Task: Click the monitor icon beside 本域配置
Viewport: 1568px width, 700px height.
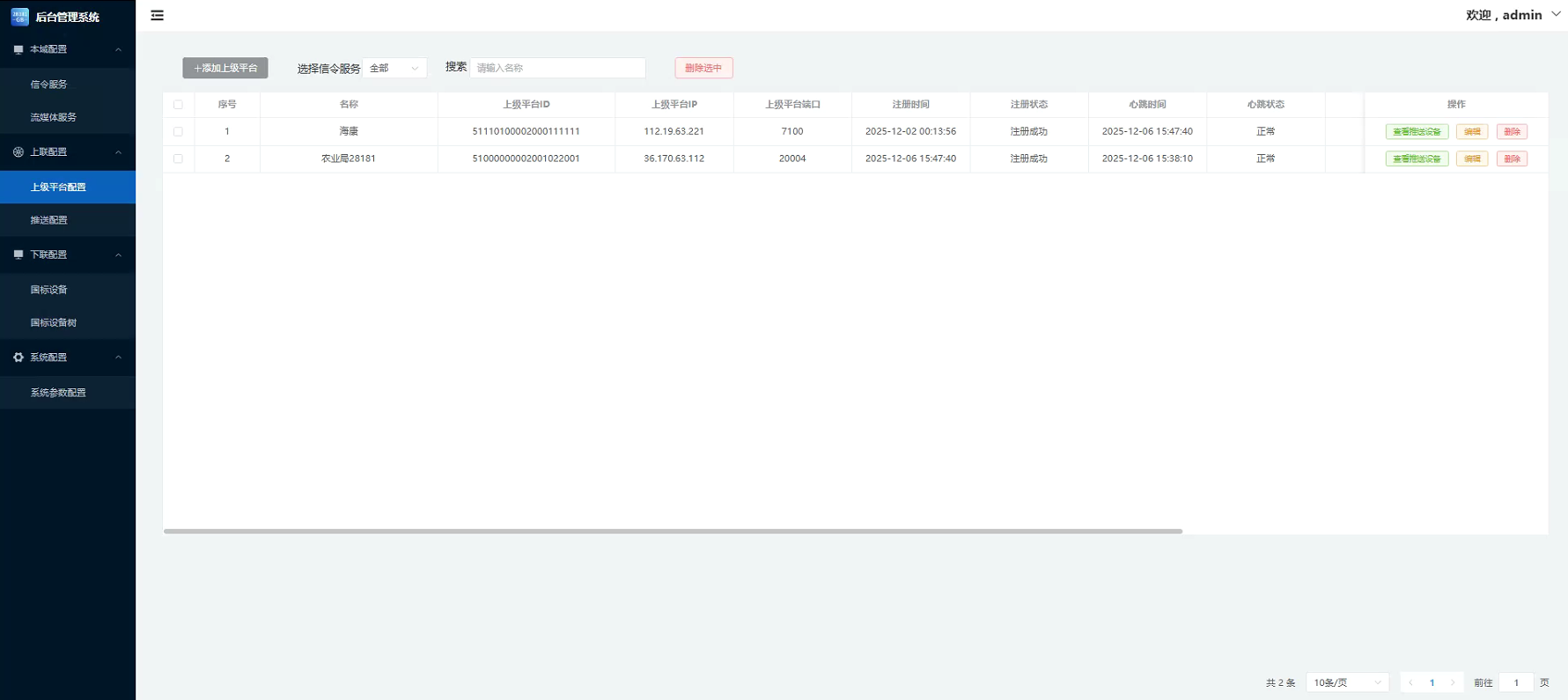Action: click(18, 50)
